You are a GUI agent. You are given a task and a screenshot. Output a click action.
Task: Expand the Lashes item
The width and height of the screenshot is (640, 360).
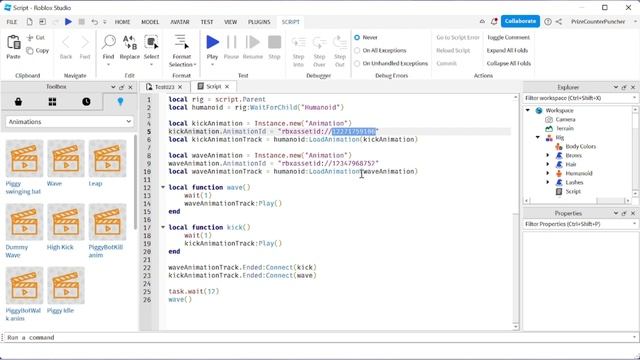[548, 182]
